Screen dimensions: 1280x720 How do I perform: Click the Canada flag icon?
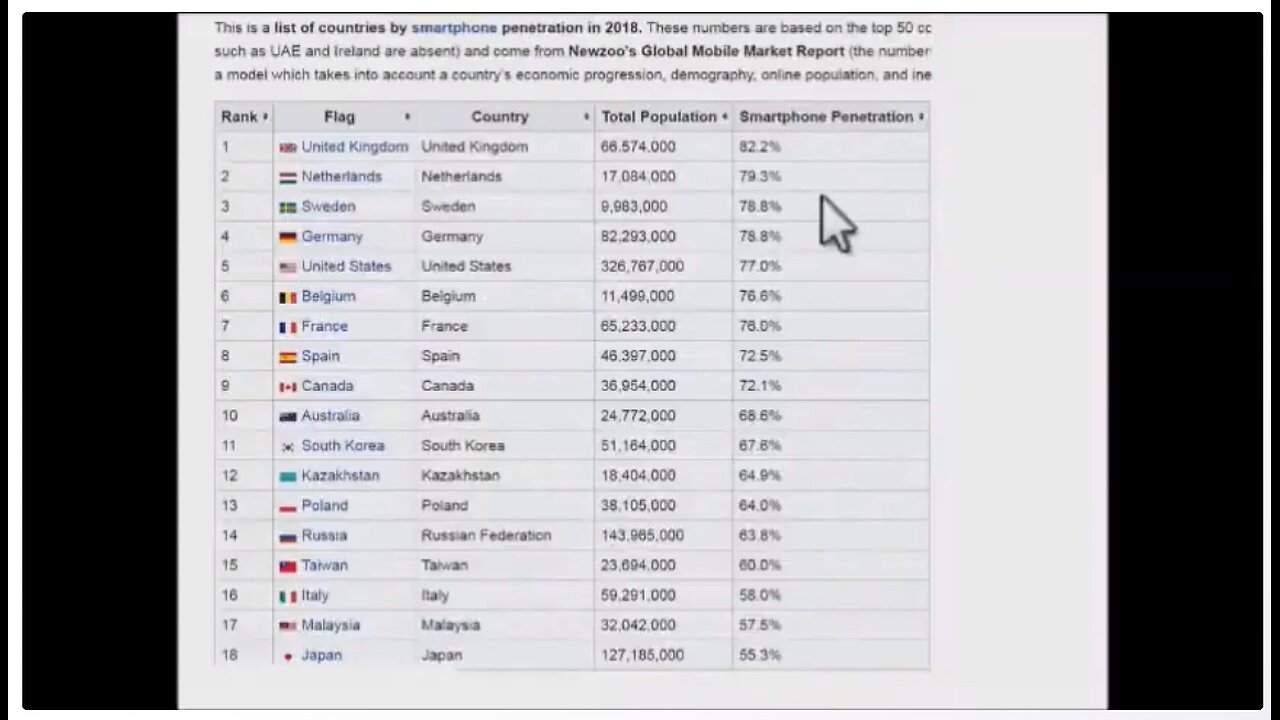288,387
